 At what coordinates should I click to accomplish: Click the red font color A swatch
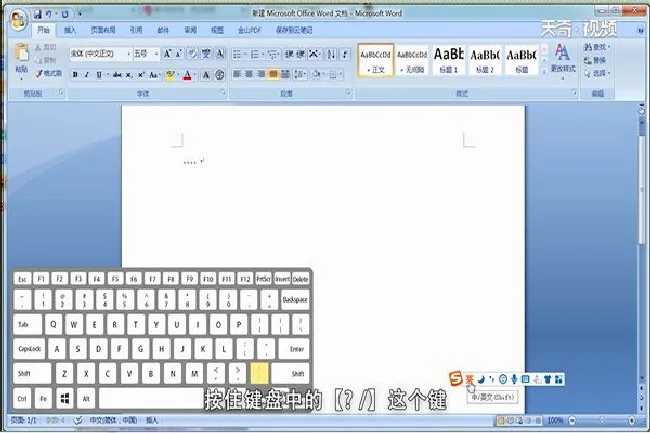coord(187,75)
